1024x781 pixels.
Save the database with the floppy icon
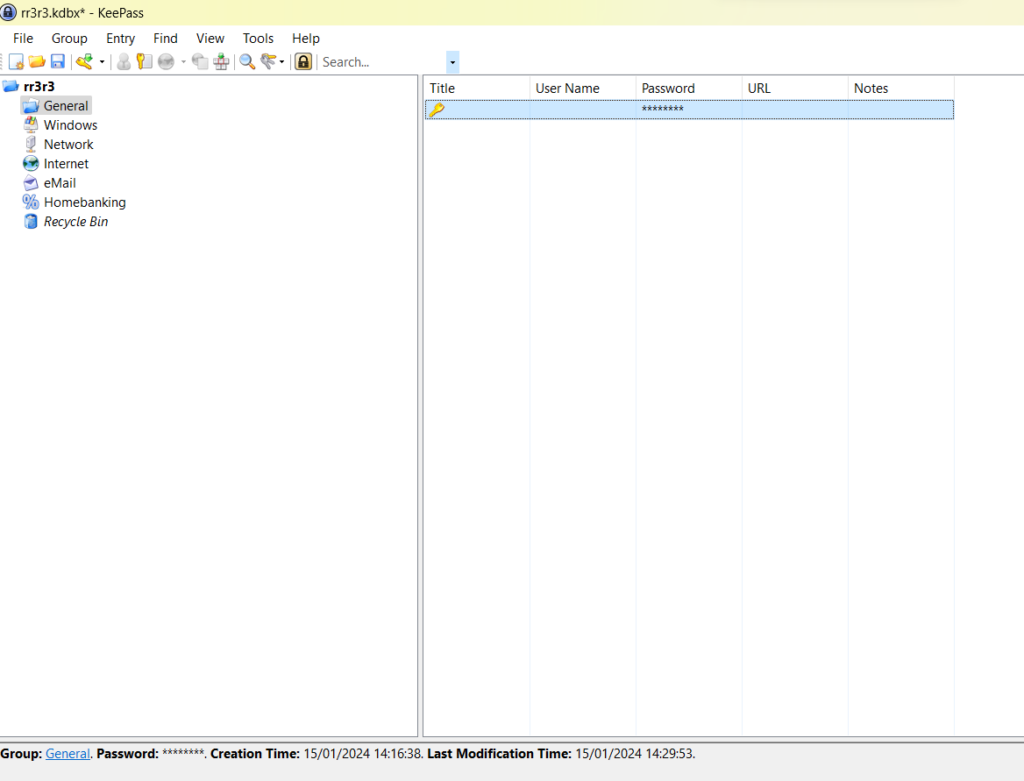coord(58,62)
